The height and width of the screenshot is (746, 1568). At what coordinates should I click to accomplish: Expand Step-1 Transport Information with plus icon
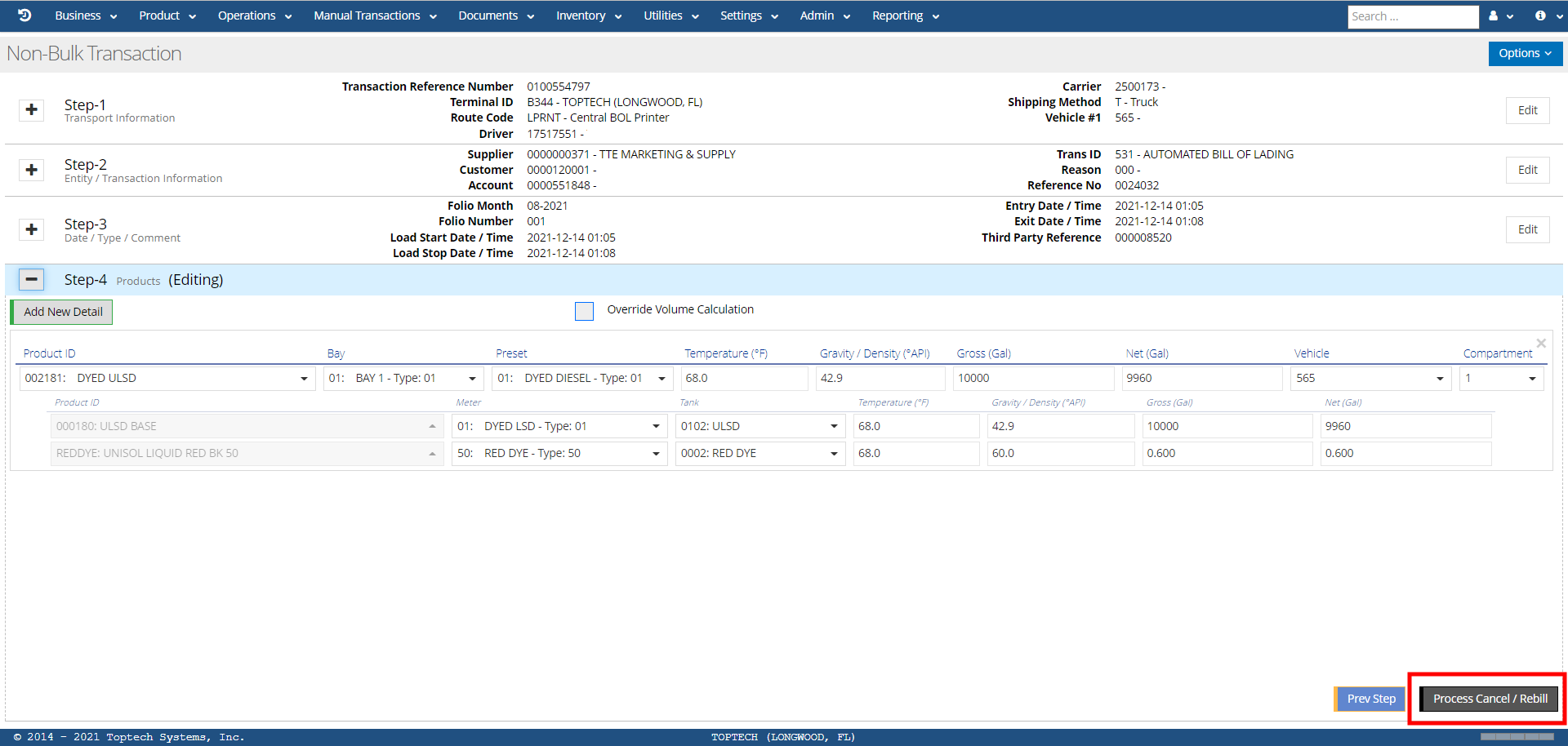[x=32, y=109]
